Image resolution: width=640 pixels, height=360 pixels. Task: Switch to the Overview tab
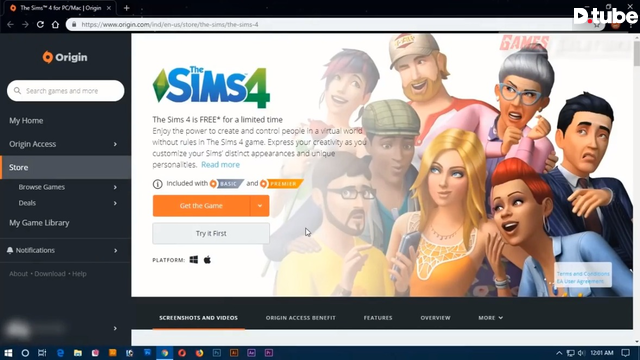click(x=436, y=318)
